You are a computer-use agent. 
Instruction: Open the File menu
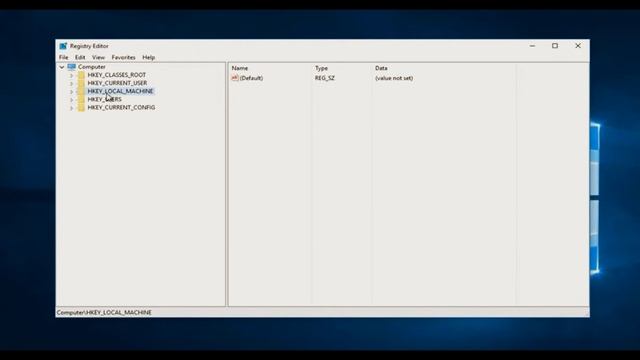pyautogui.click(x=64, y=58)
